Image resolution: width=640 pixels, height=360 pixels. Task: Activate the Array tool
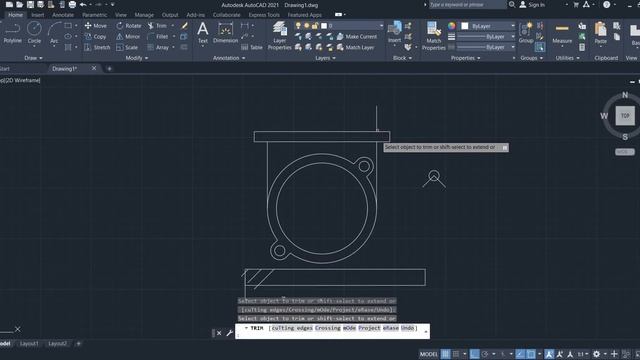tap(158, 47)
